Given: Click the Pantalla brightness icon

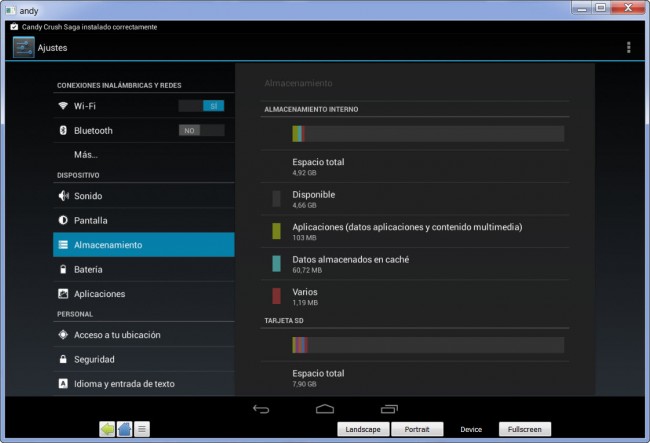Looking at the screenshot, I should click(63, 220).
